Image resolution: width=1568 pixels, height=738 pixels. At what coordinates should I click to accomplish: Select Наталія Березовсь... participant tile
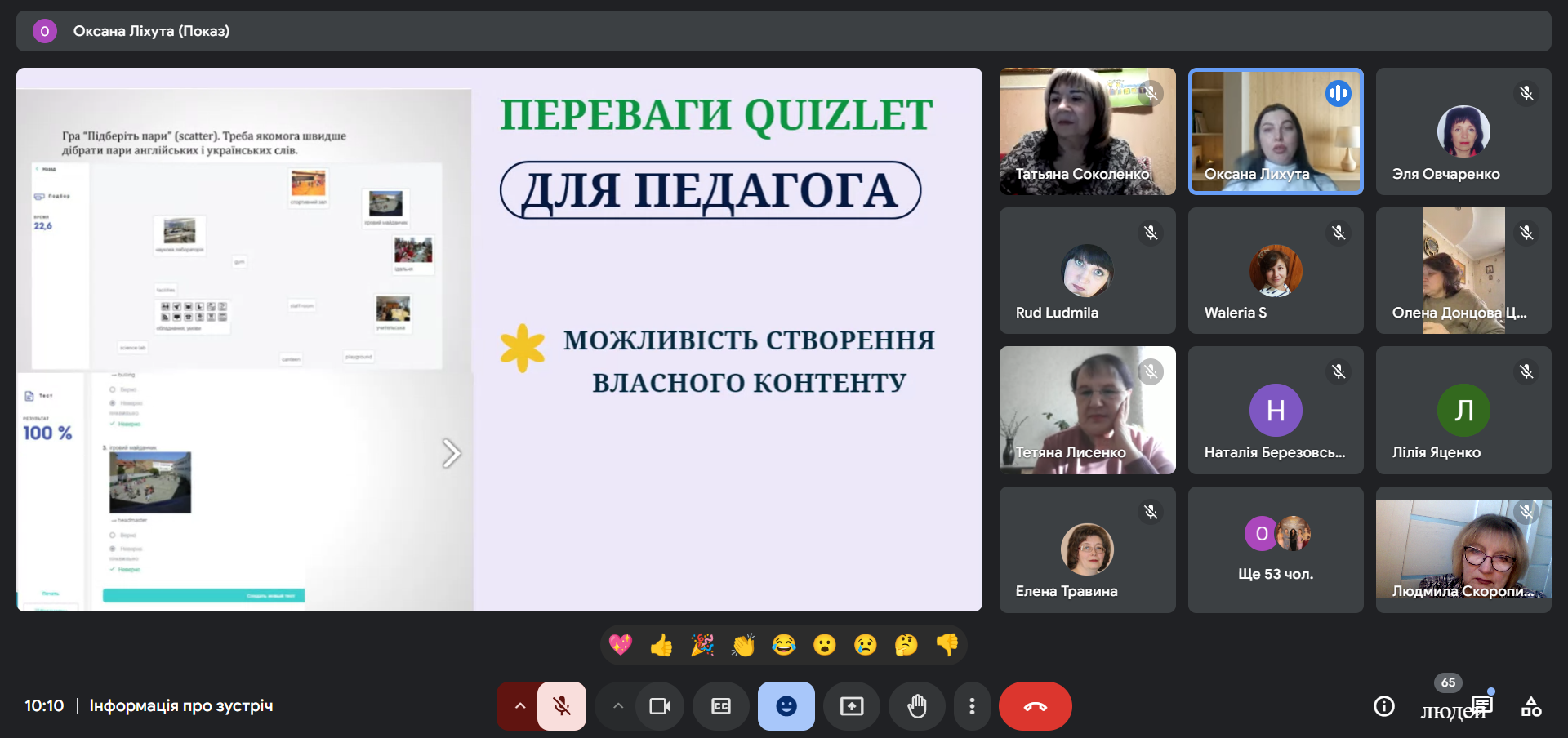coord(1276,410)
